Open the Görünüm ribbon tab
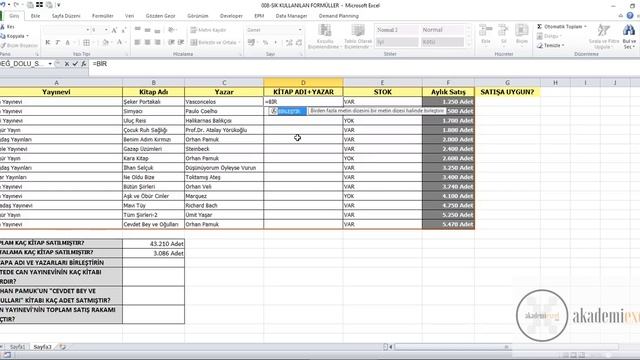This screenshot has height=360, width=640. click(198, 16)
